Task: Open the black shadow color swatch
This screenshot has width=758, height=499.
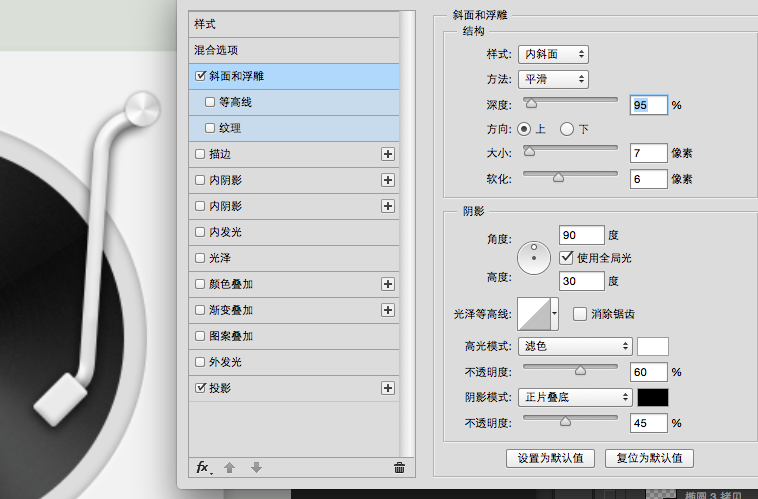Action: [653, 397]
